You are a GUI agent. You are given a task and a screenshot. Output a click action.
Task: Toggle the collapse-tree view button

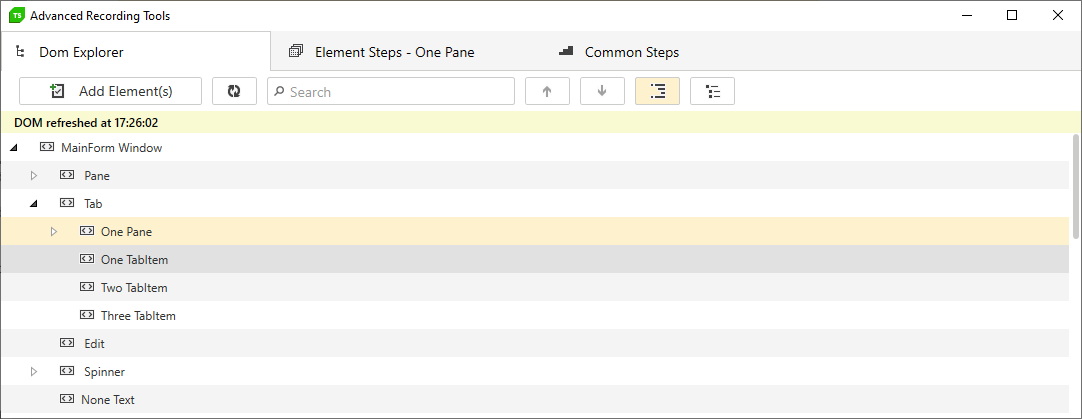[x=713, y=91]
